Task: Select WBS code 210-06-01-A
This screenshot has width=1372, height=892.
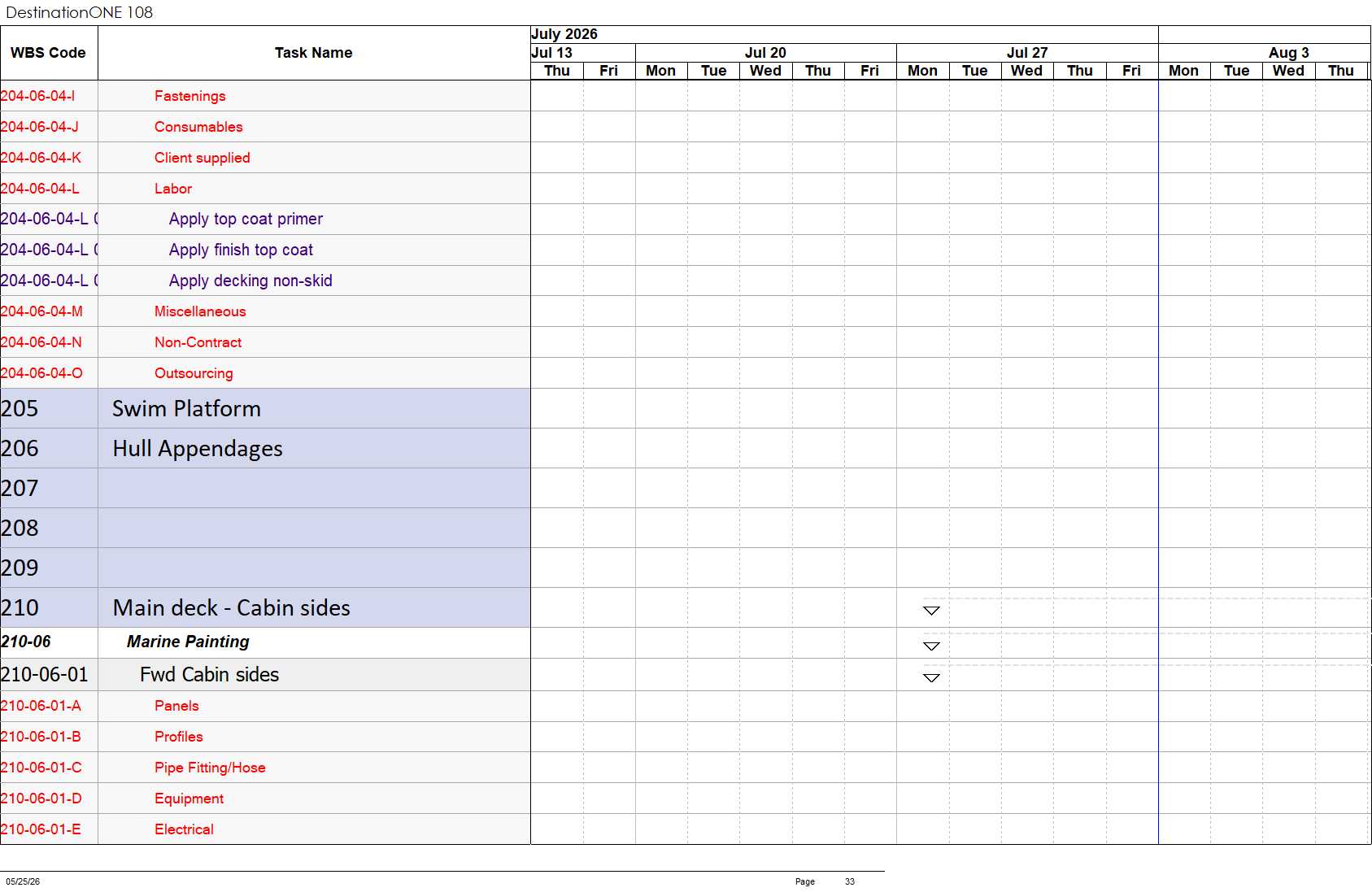Action: click(x=41, y=706)
